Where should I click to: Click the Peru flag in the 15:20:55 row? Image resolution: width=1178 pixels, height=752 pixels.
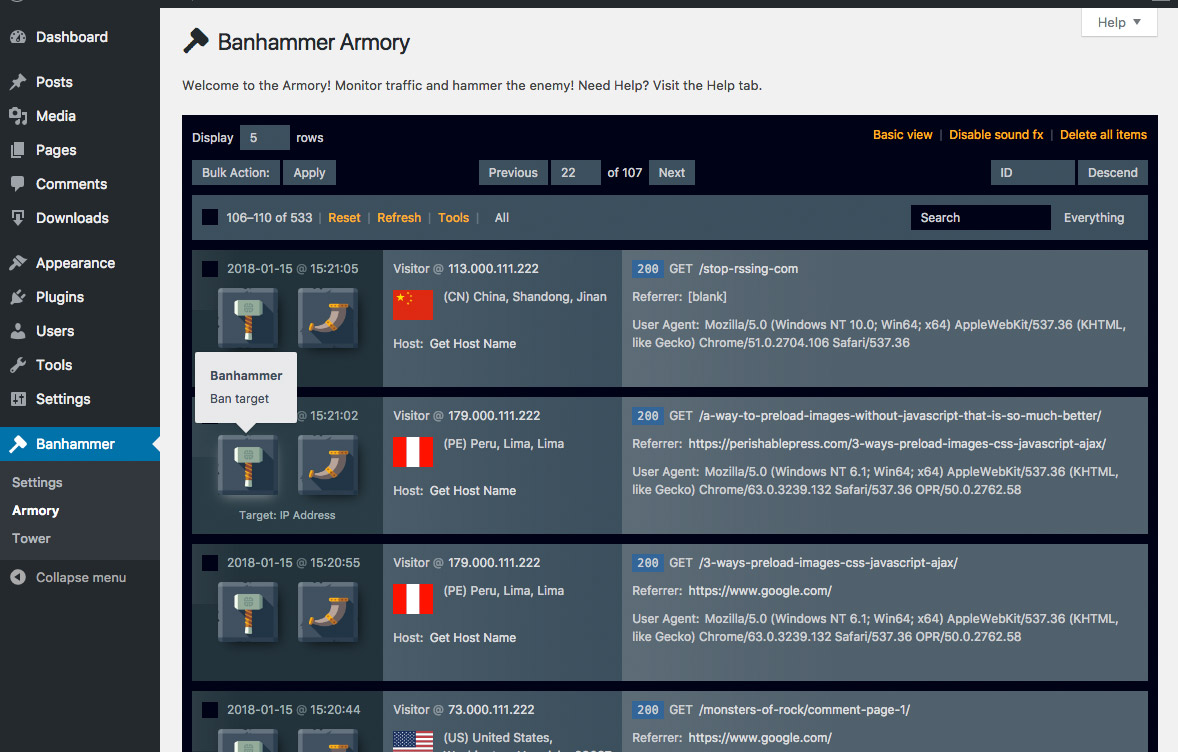point(413,599)
